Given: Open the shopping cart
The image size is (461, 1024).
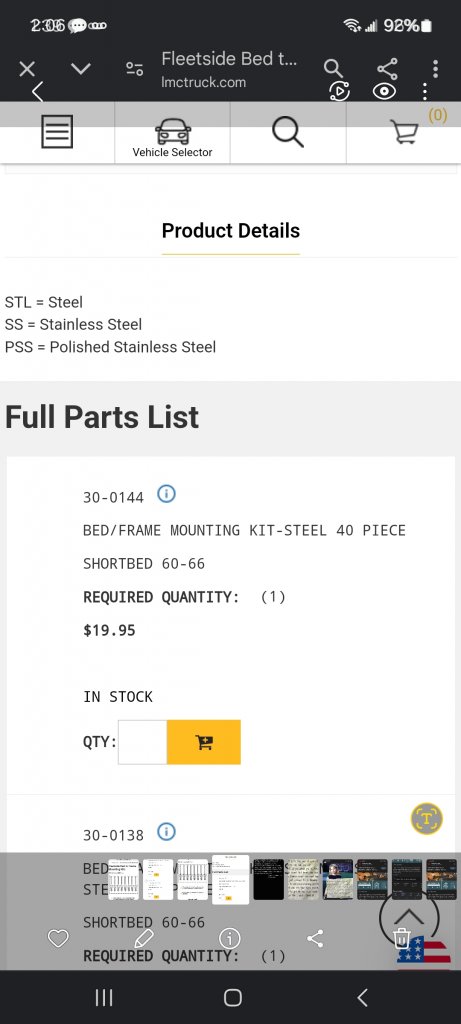Looking at the screenshot, I should pyautogui.click(x=404, y=133).
